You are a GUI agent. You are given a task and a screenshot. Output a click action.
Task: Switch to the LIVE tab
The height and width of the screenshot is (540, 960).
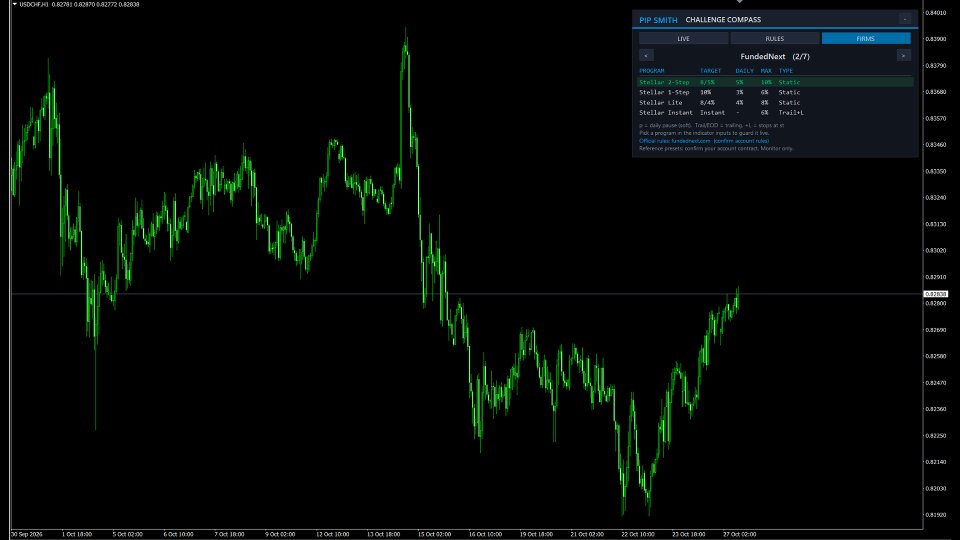[683, 39]
